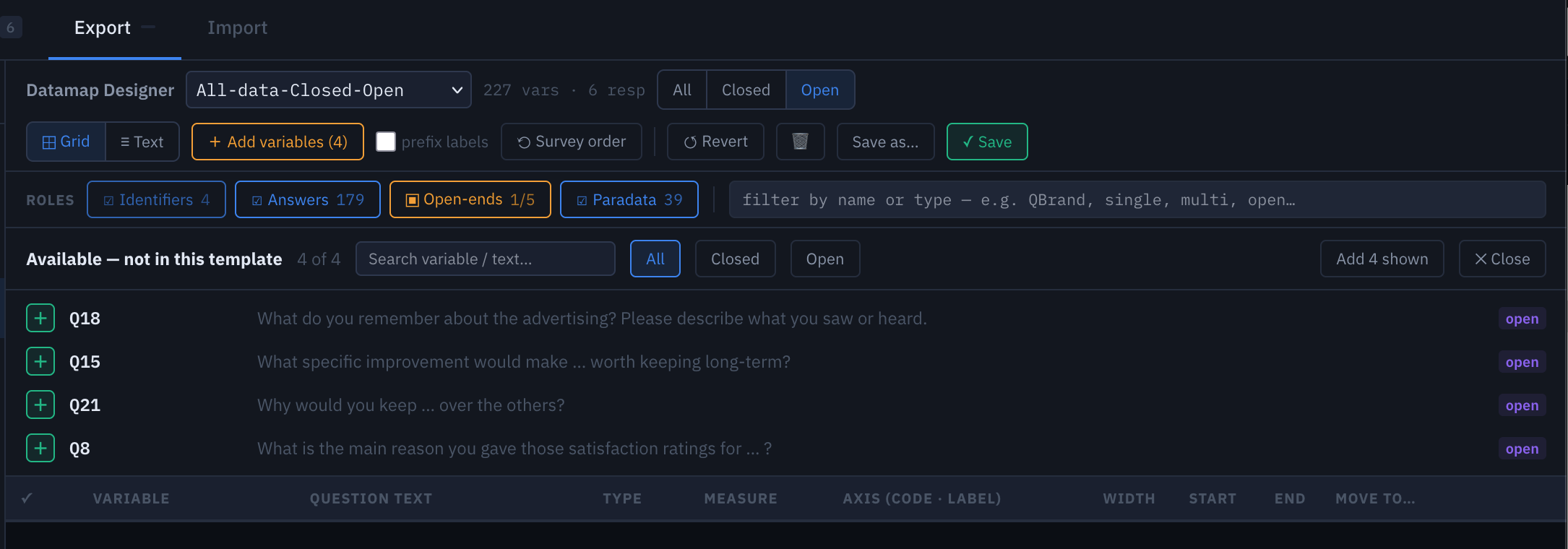
Task: Open the All-data-Closed-Open template dropdown
Action: [329, 90]
